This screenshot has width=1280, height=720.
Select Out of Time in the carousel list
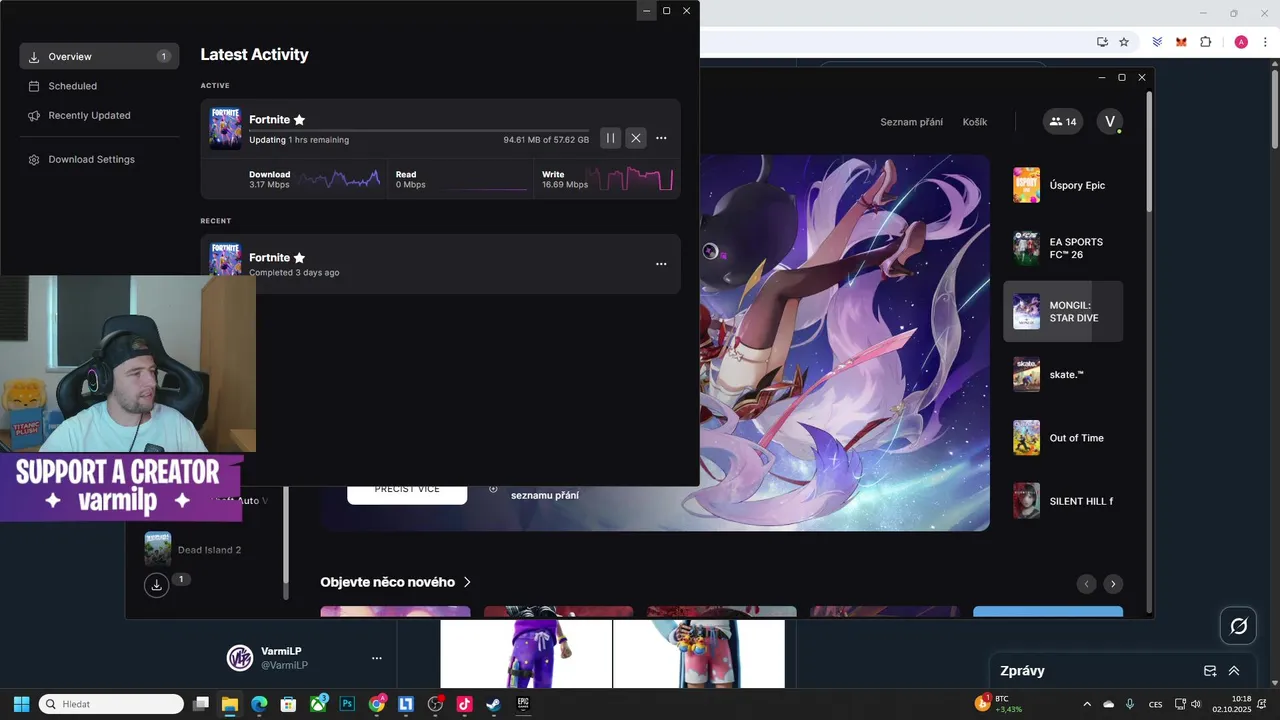[x=1063, y=438]
